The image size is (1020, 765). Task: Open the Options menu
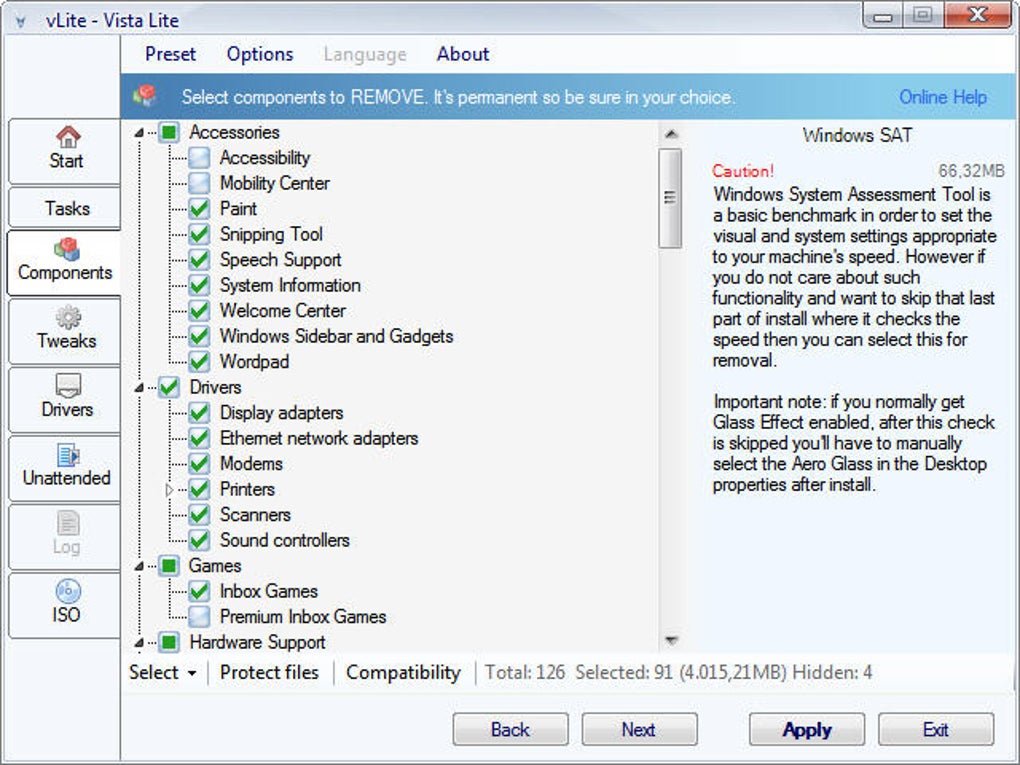[x=260, y=54]
